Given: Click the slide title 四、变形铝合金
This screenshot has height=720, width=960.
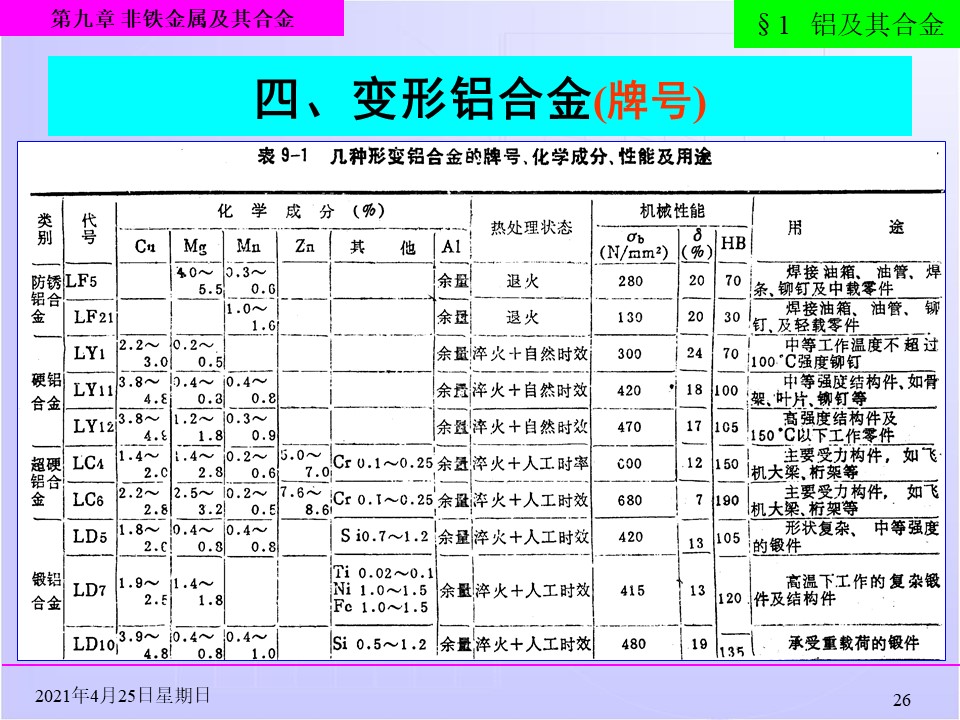Looking at the screenshot, I should [x=422, y=99].
